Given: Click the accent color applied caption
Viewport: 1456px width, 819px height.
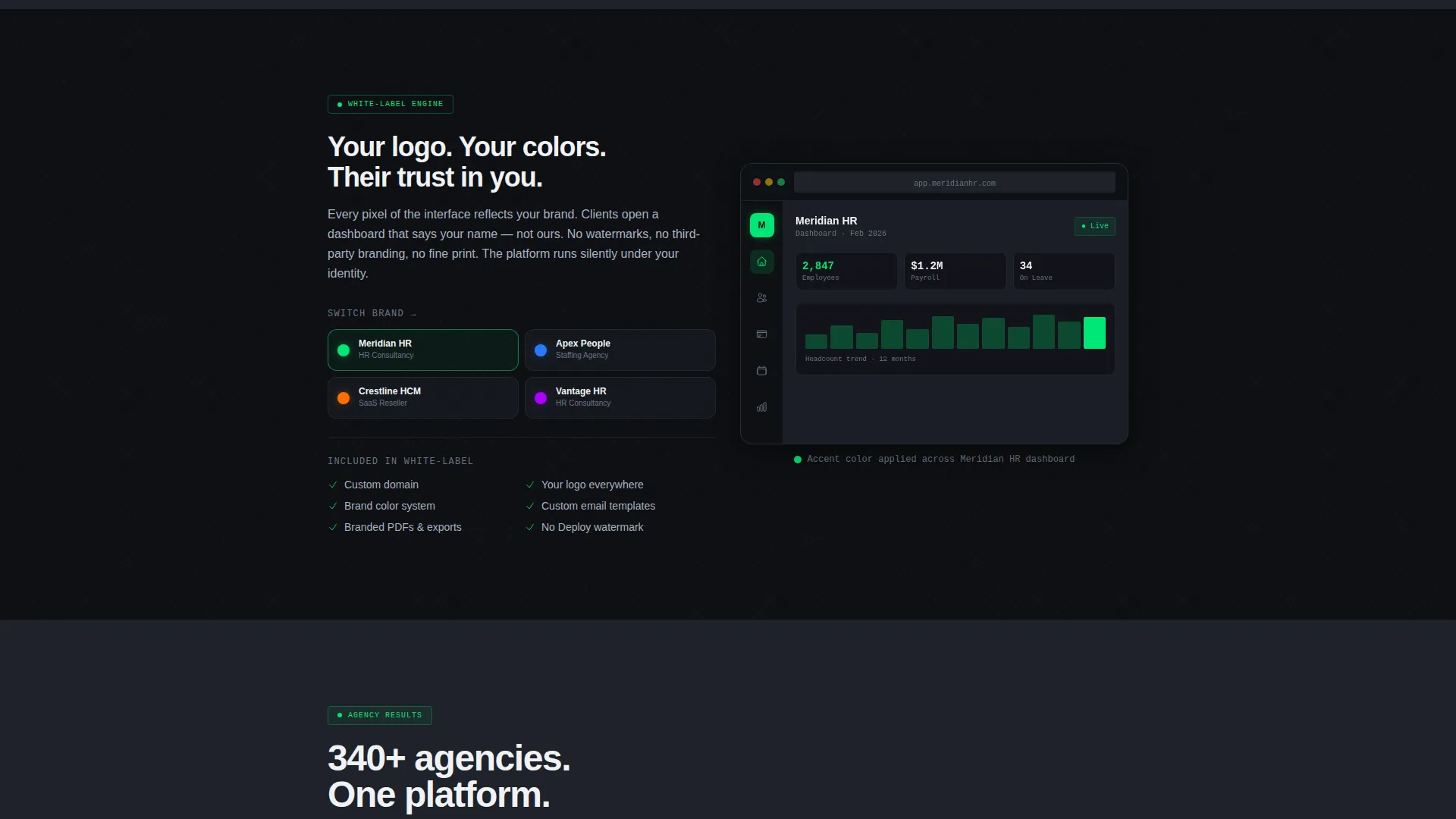Looking at the screenshot, I should tap(940, 459).
